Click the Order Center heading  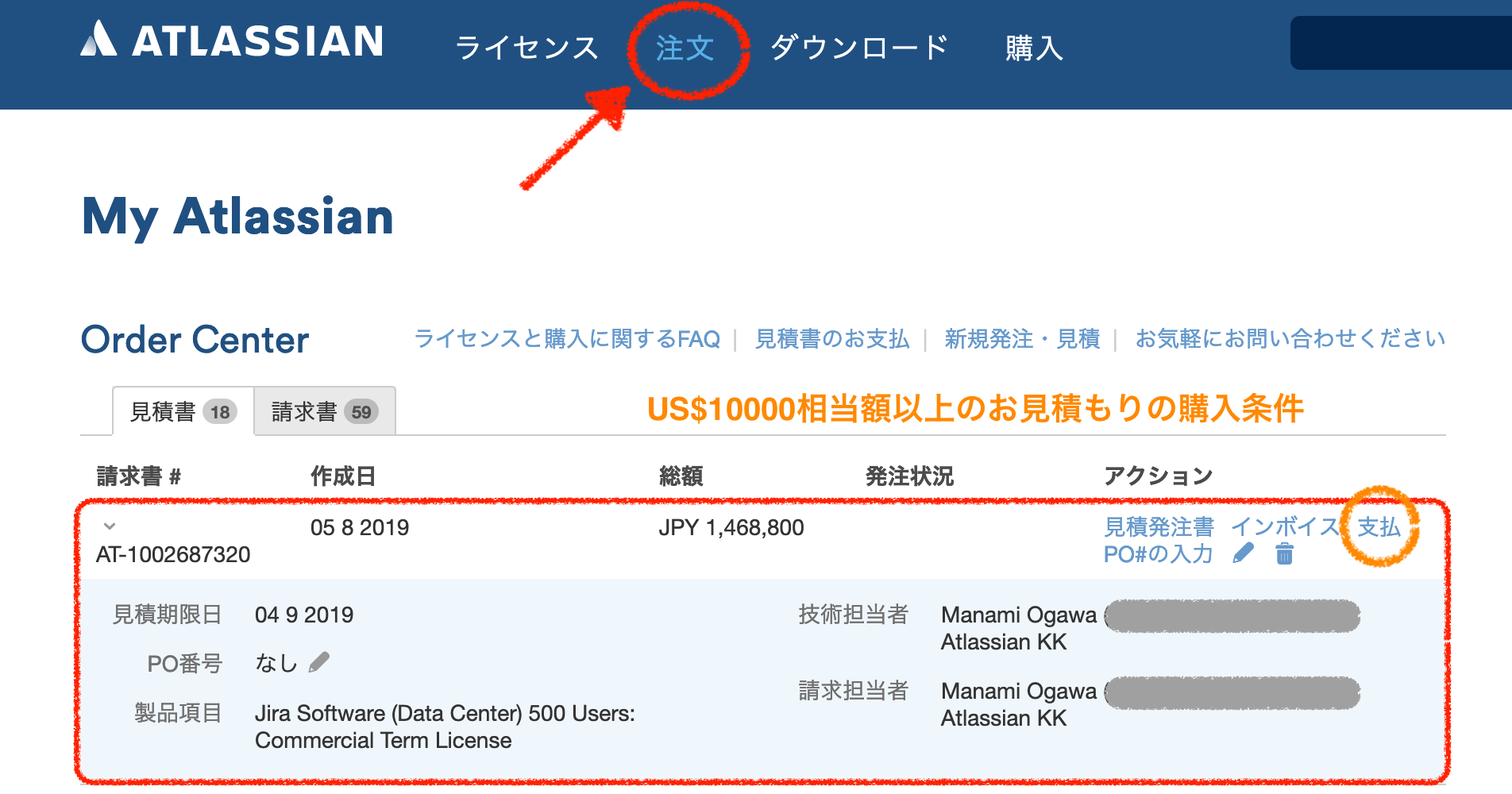click(195, 340)
